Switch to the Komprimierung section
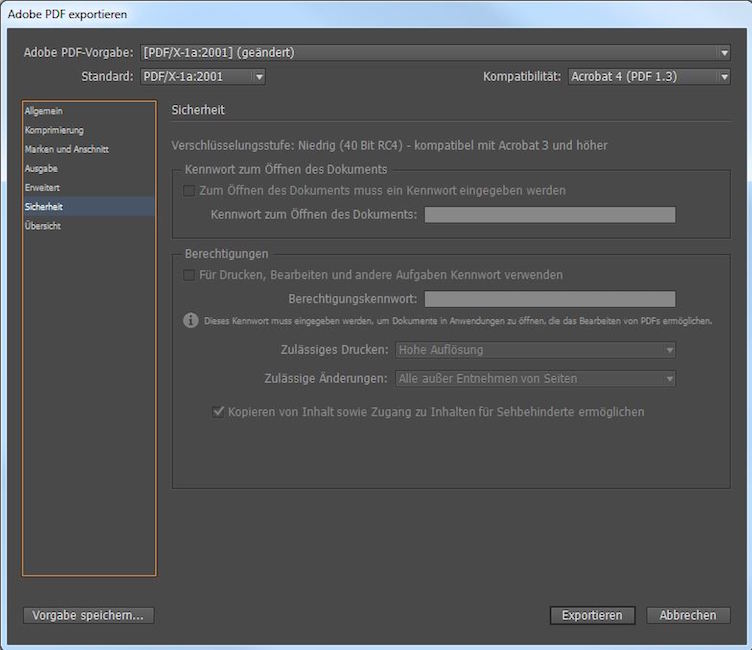This screenshot has width=752, height=650. 89,130
